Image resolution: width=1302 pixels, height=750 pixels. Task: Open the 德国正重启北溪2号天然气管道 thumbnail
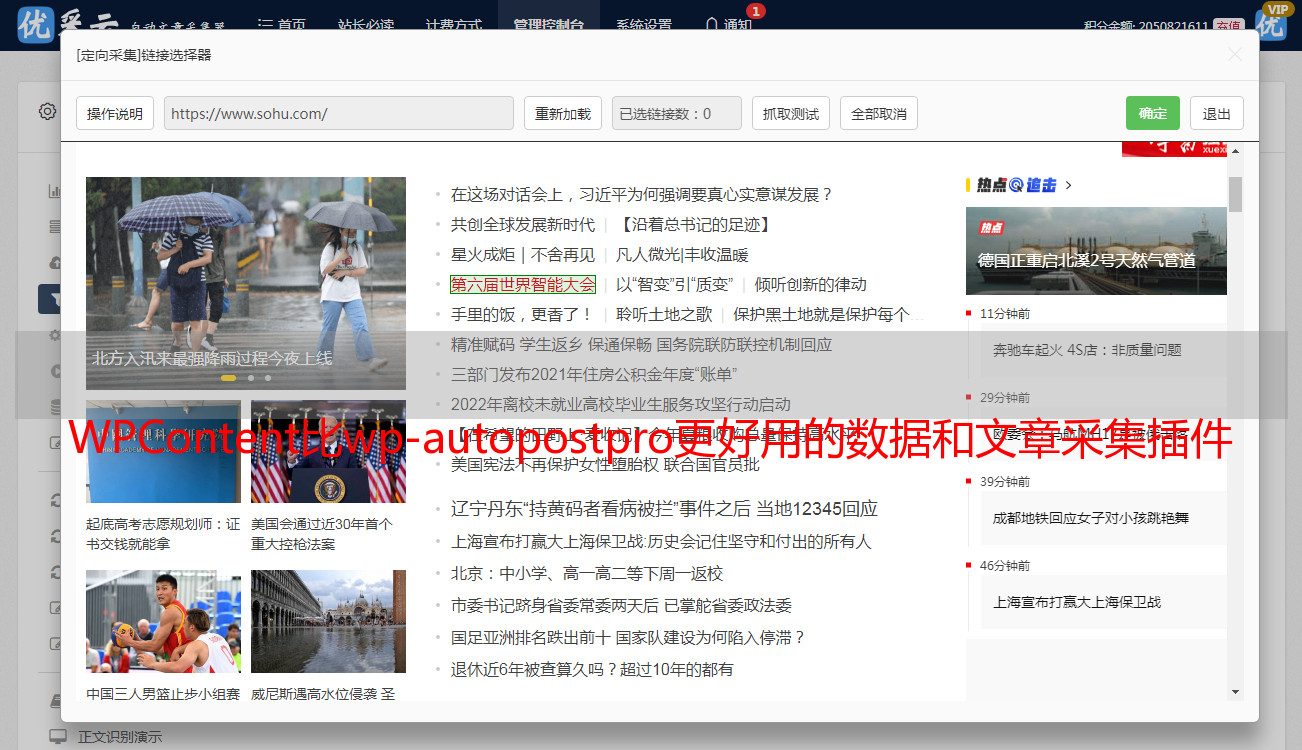pyautogui.click(x=1095, y=250)
